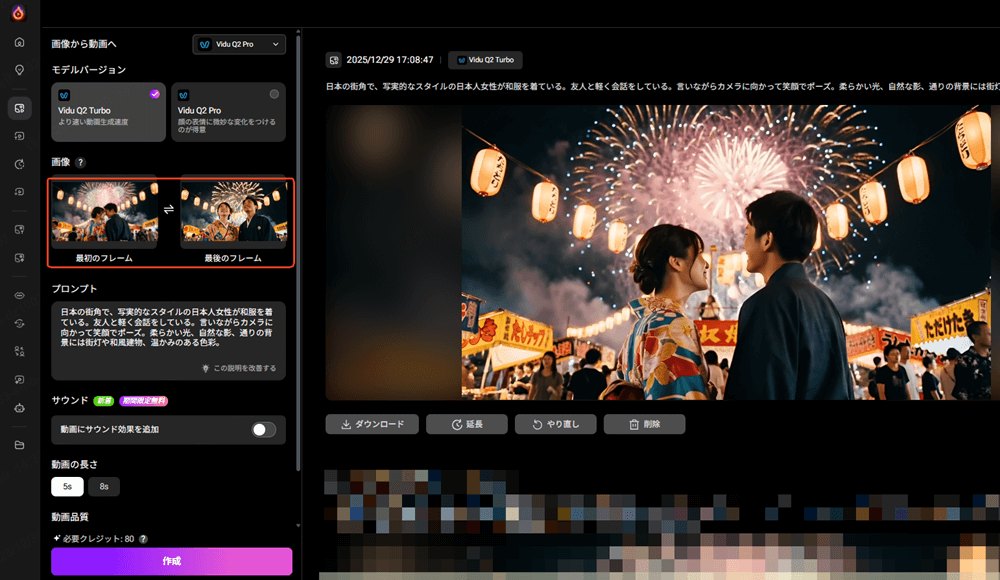Click the ダウンロード button
Viewport: 1000px width, 580px height.
pyautogui.click(x=371, y=424)
